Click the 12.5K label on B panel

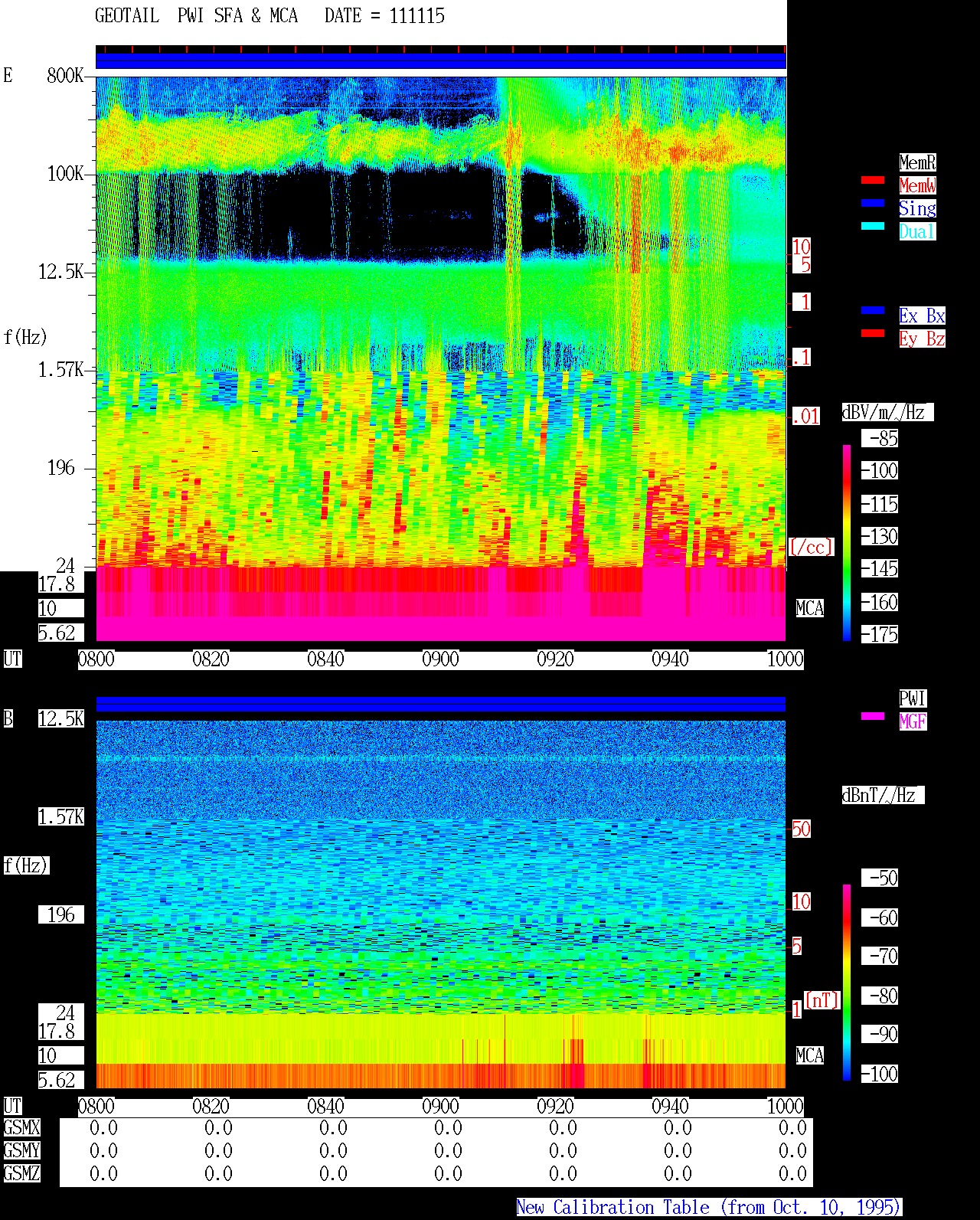(x=61, y=719)
